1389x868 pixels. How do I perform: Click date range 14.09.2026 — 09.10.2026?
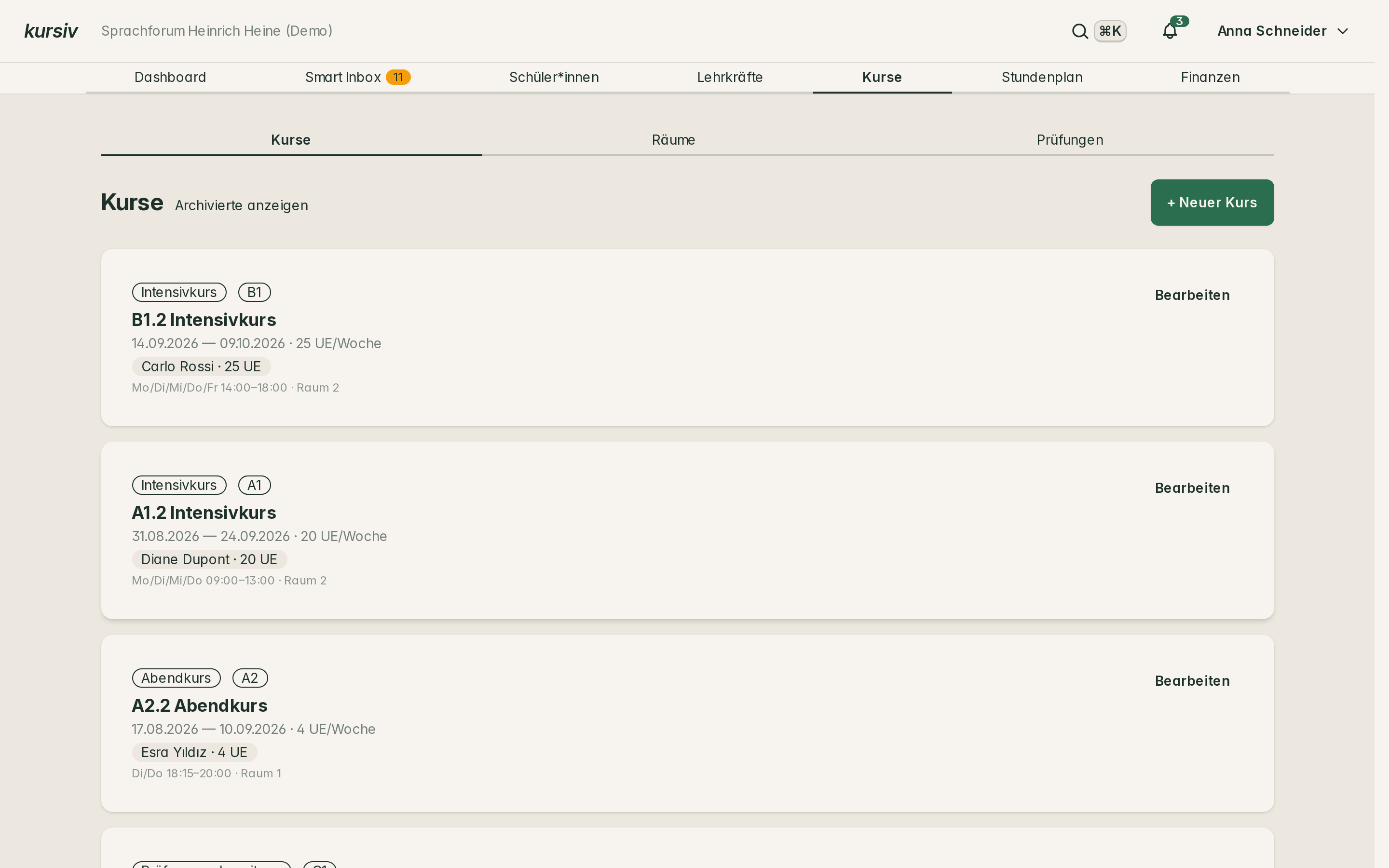coord(208,343)
